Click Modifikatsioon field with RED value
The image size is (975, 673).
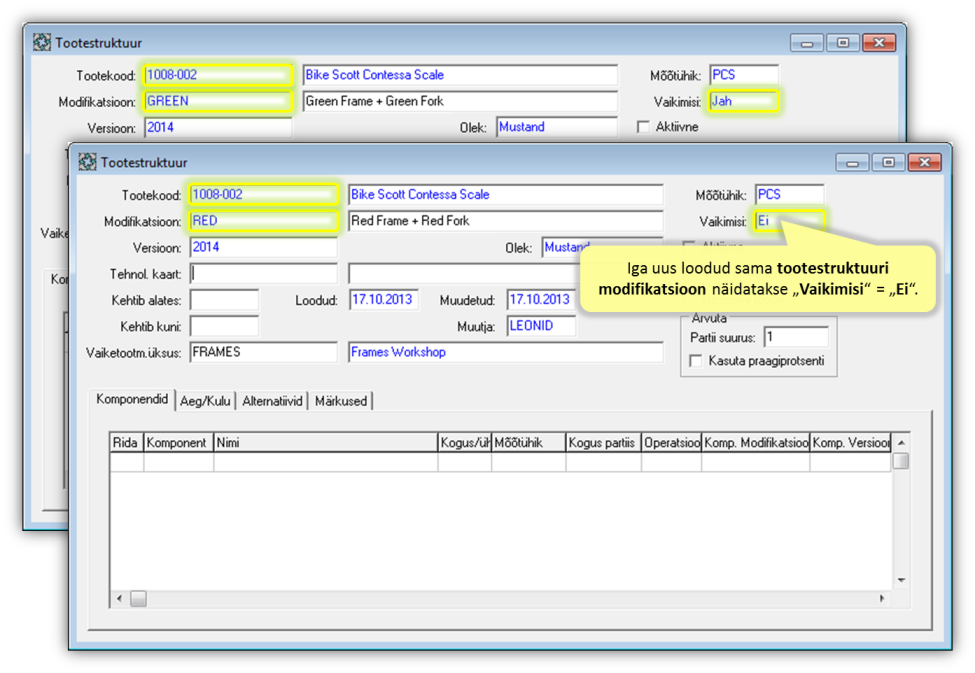click(x=264, y=221)
